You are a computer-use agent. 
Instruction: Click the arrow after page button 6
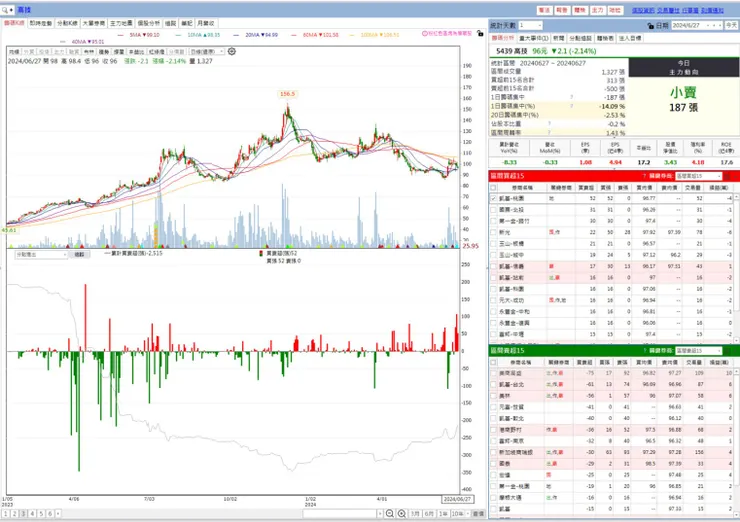[58, 514]
